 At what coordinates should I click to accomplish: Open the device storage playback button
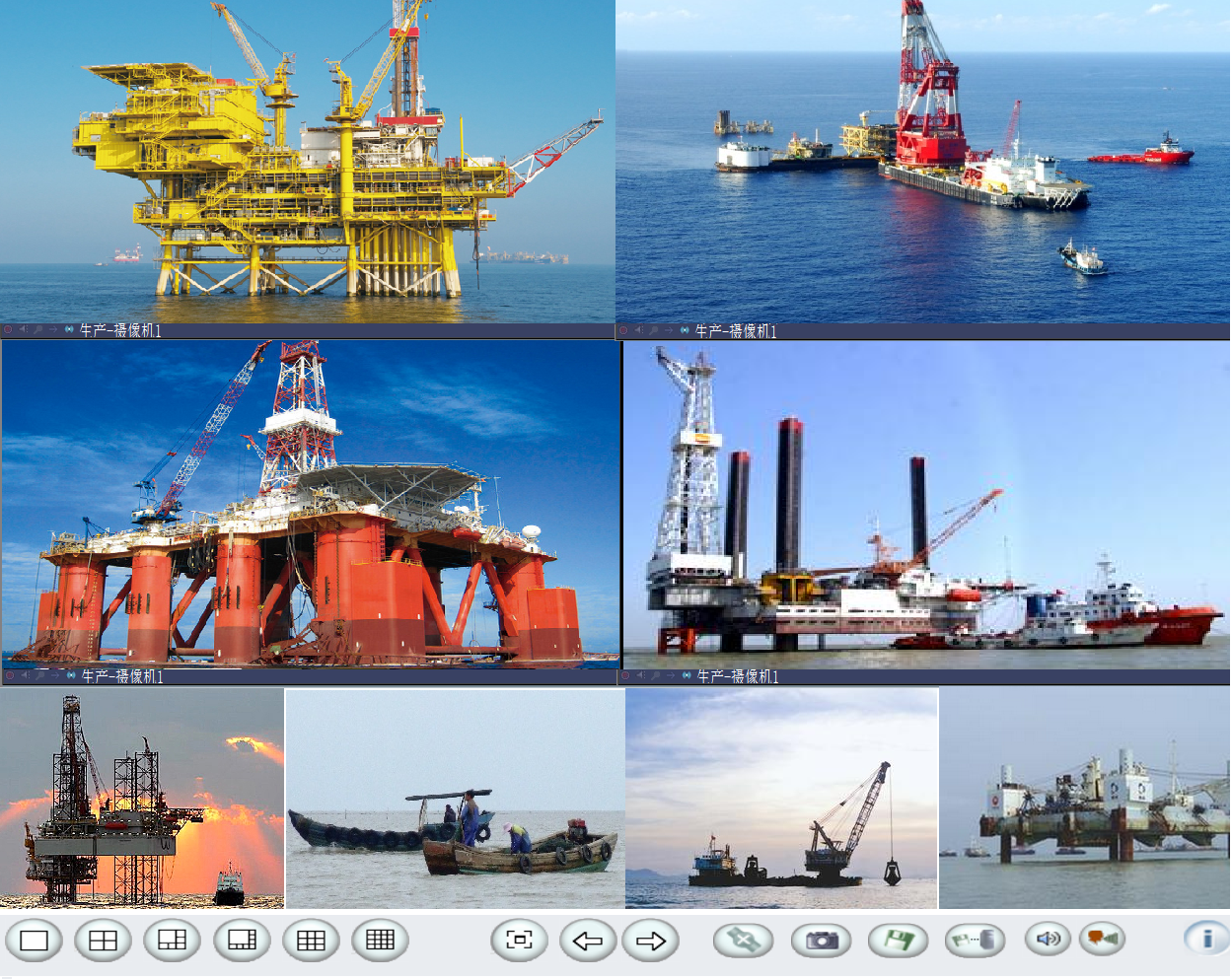tap(975, 941)
